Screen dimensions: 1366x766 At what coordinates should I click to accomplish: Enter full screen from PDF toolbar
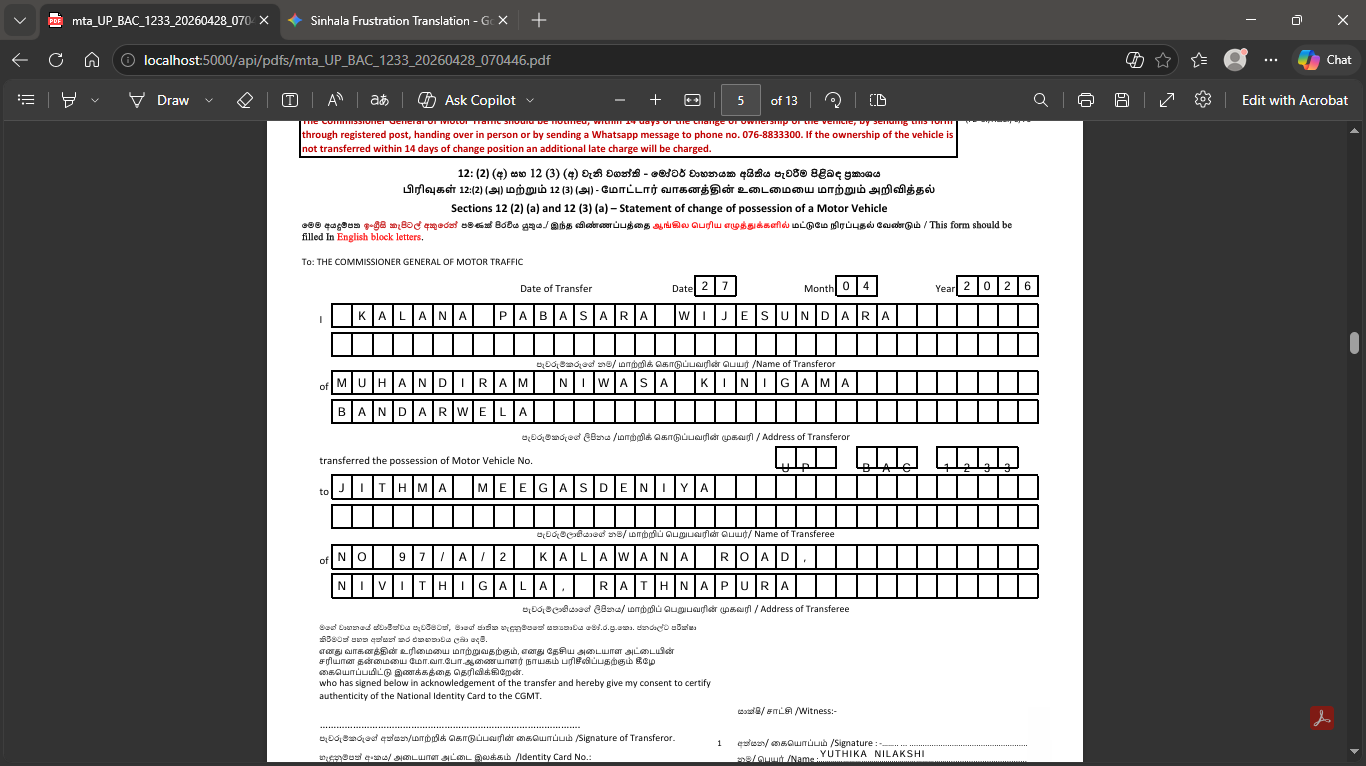(x=1167, y=100)
